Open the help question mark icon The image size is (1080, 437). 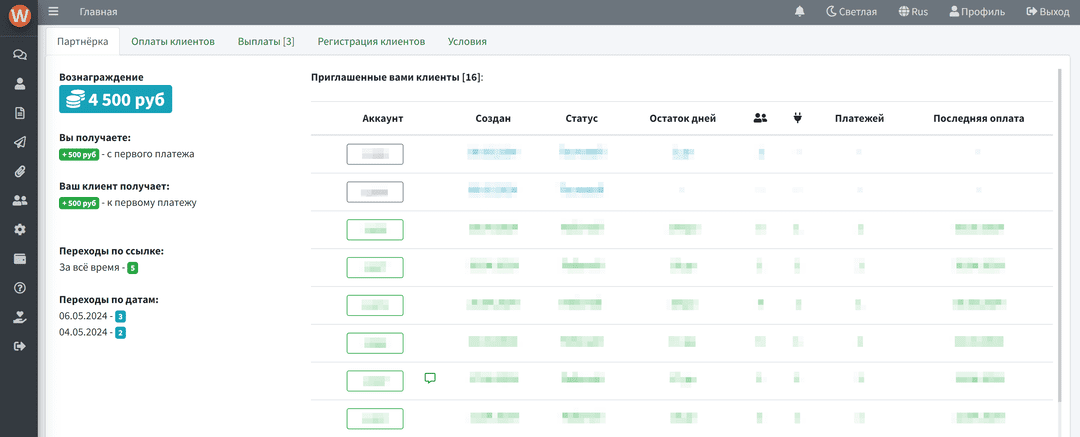(x=19, y=288)
